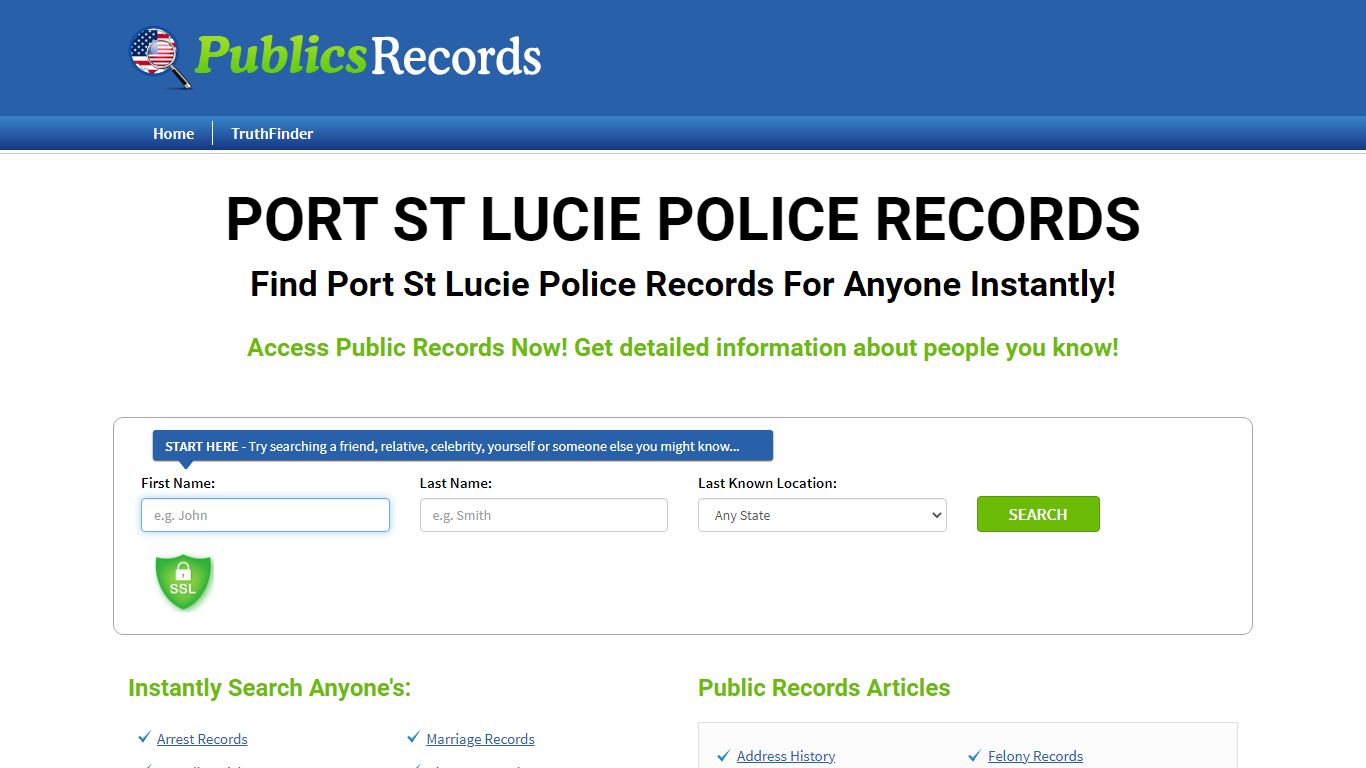Click the checkmark beside Marriage Records
The height and width of the screenshot is (768, 1366).
[413, 738]
